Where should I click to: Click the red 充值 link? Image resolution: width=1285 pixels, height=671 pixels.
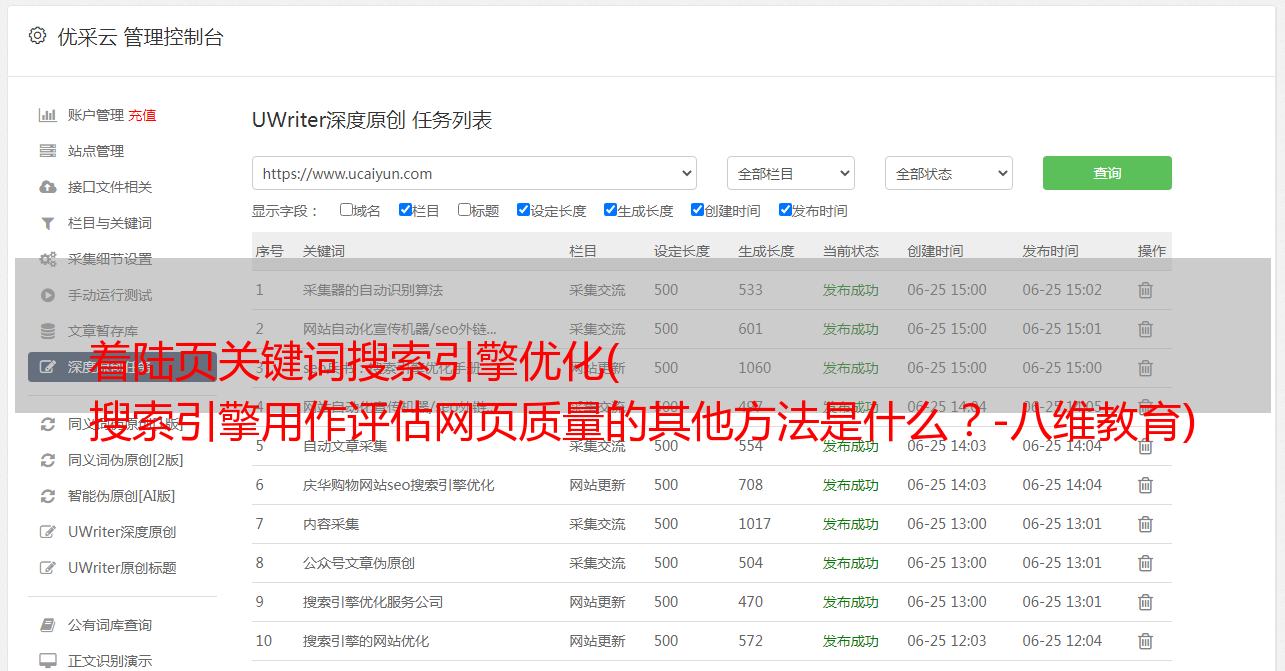[142, 115]
